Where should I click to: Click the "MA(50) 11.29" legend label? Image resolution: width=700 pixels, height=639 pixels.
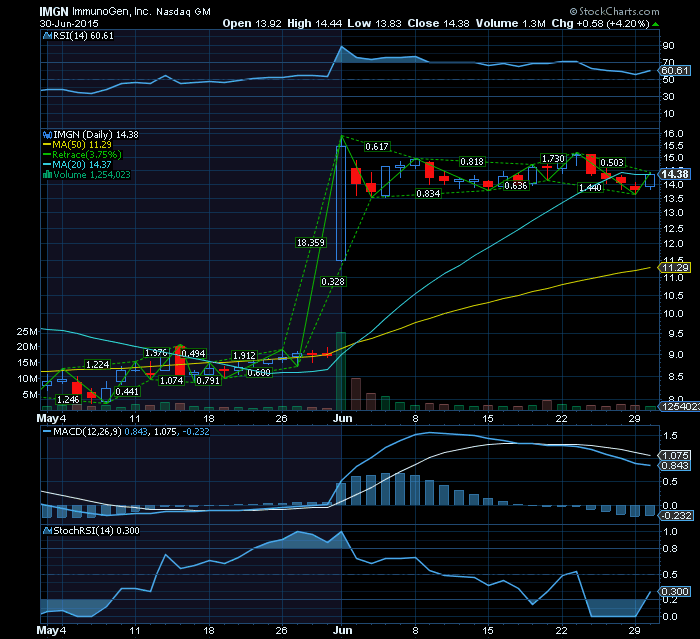82,145
